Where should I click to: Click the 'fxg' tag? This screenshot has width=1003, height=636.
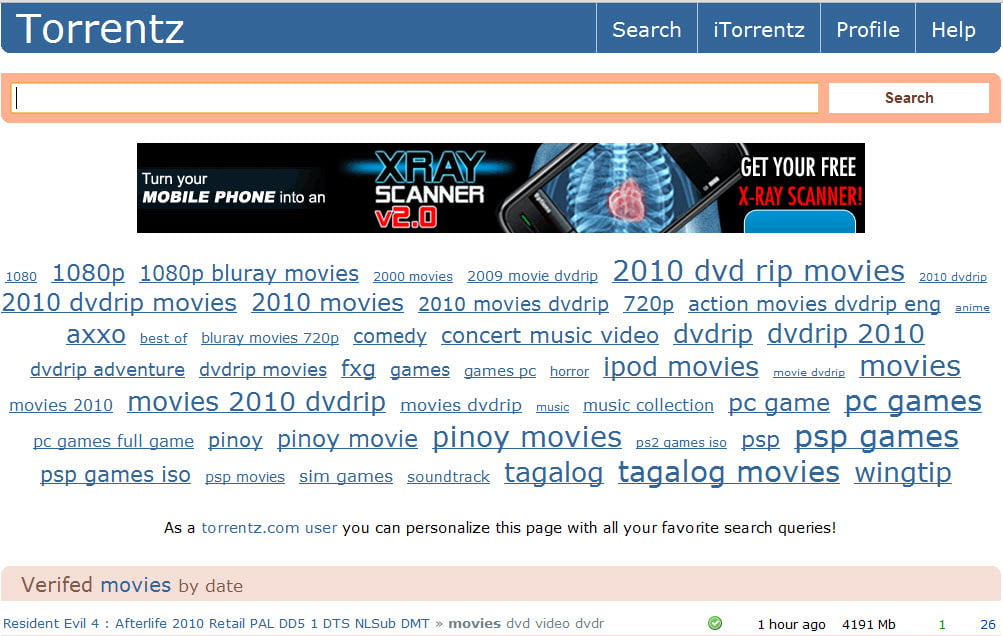(x=358, y=369)
